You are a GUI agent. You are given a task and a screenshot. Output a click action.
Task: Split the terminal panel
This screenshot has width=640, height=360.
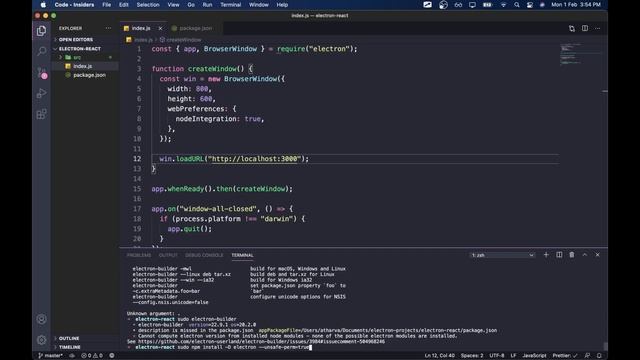559,255
